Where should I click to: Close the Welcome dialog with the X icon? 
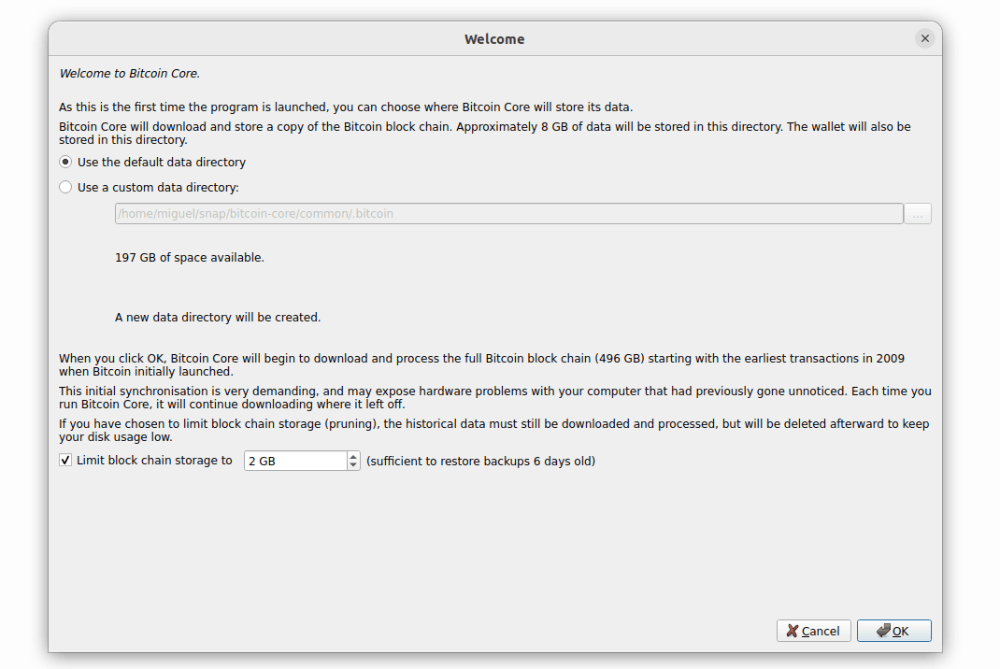925,38
